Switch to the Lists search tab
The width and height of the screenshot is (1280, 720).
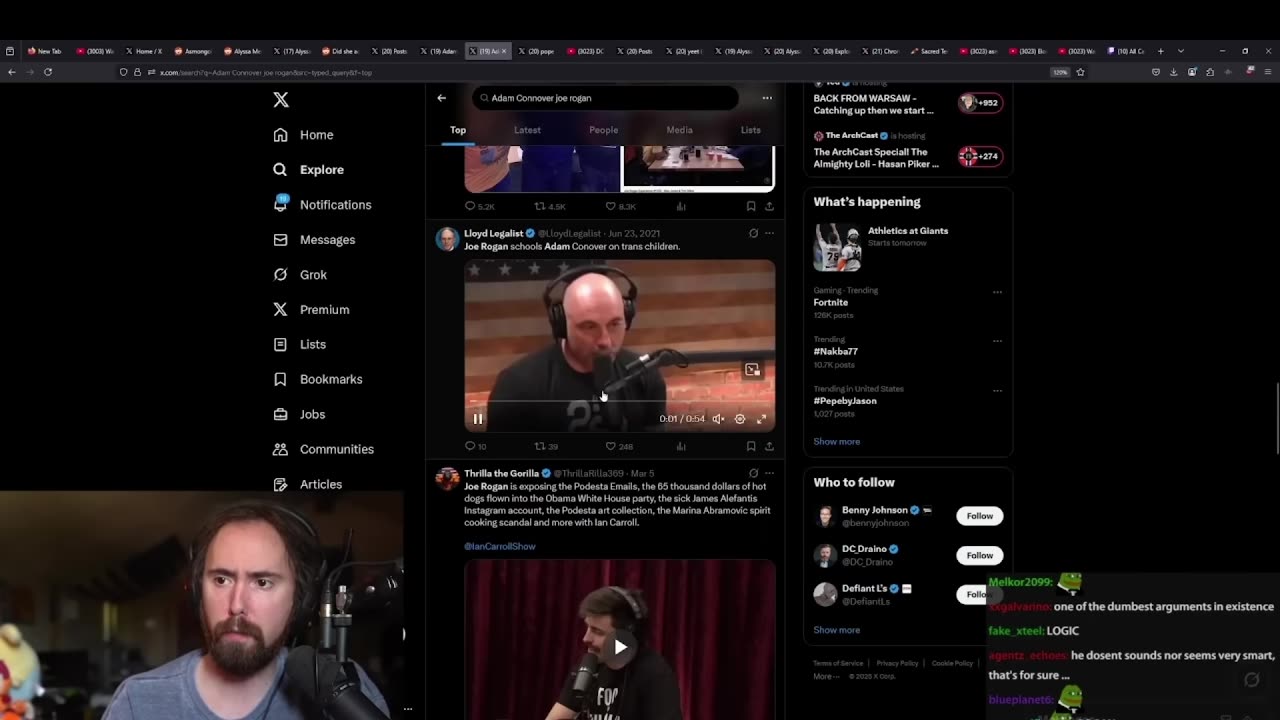click(x=750, y=130)
